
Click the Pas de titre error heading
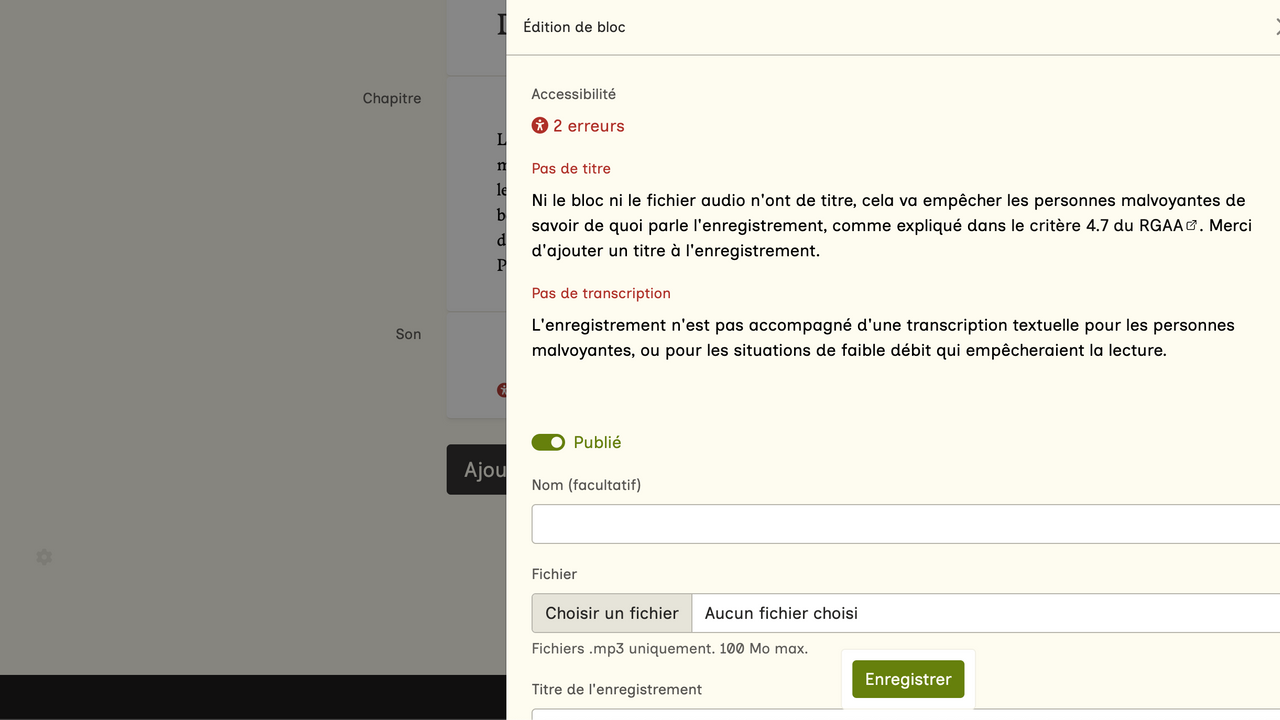click(x=571, y=169)
